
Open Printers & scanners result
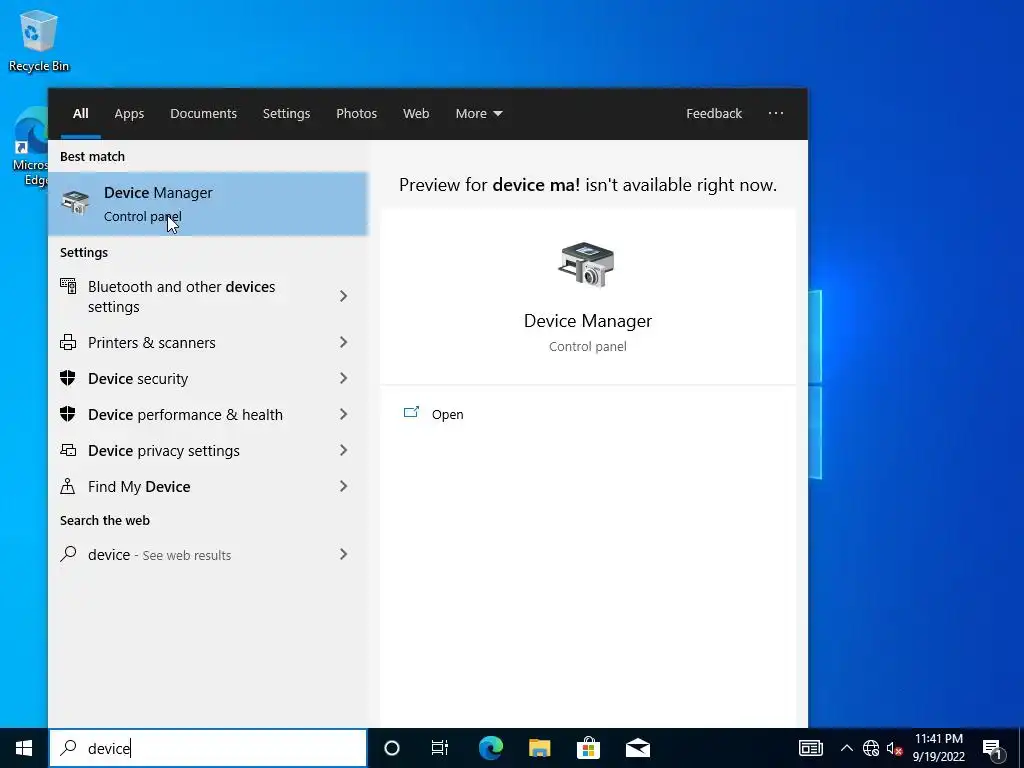(x=208, y=342)
